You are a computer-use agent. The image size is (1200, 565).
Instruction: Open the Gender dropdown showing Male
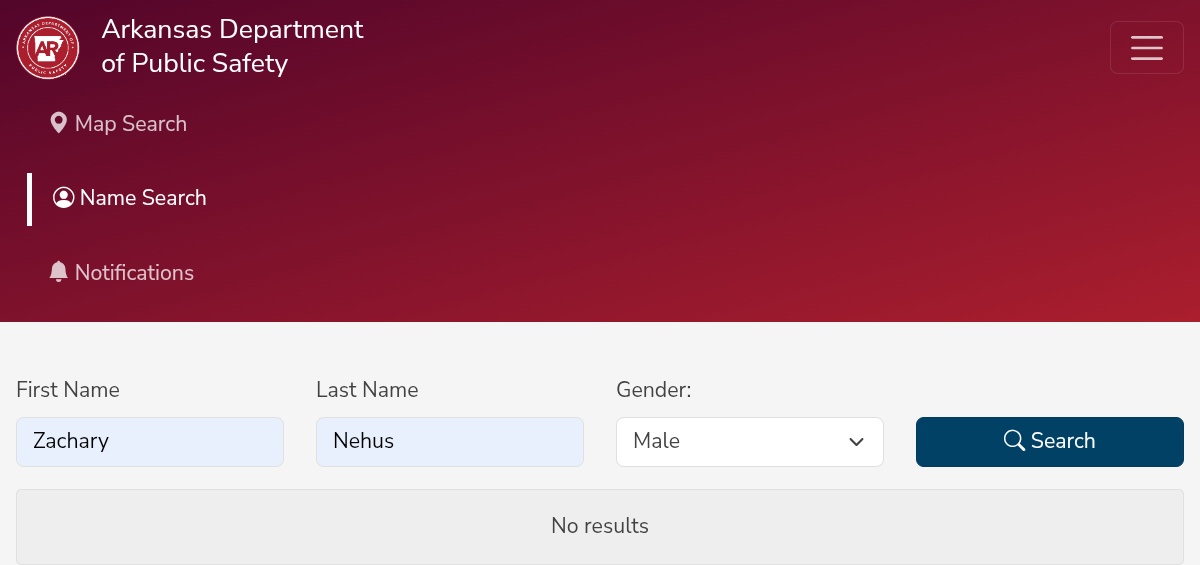pyautogui.click(x=750, y=441)
